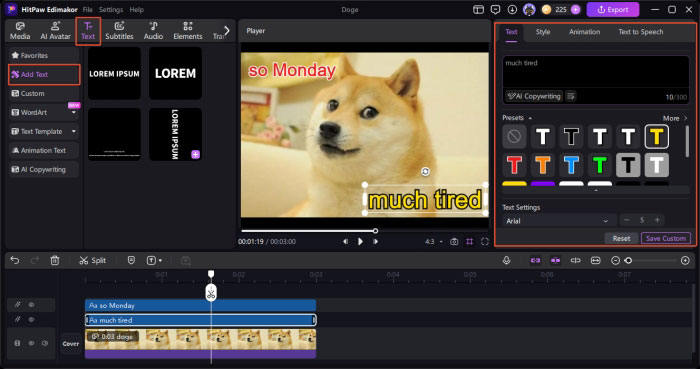Click the Export button
This screenshot has height=369, width=700.
click(612, 9)
